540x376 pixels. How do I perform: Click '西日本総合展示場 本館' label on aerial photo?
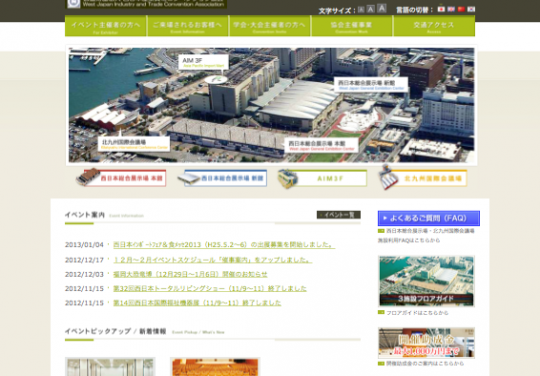[321, 145]
